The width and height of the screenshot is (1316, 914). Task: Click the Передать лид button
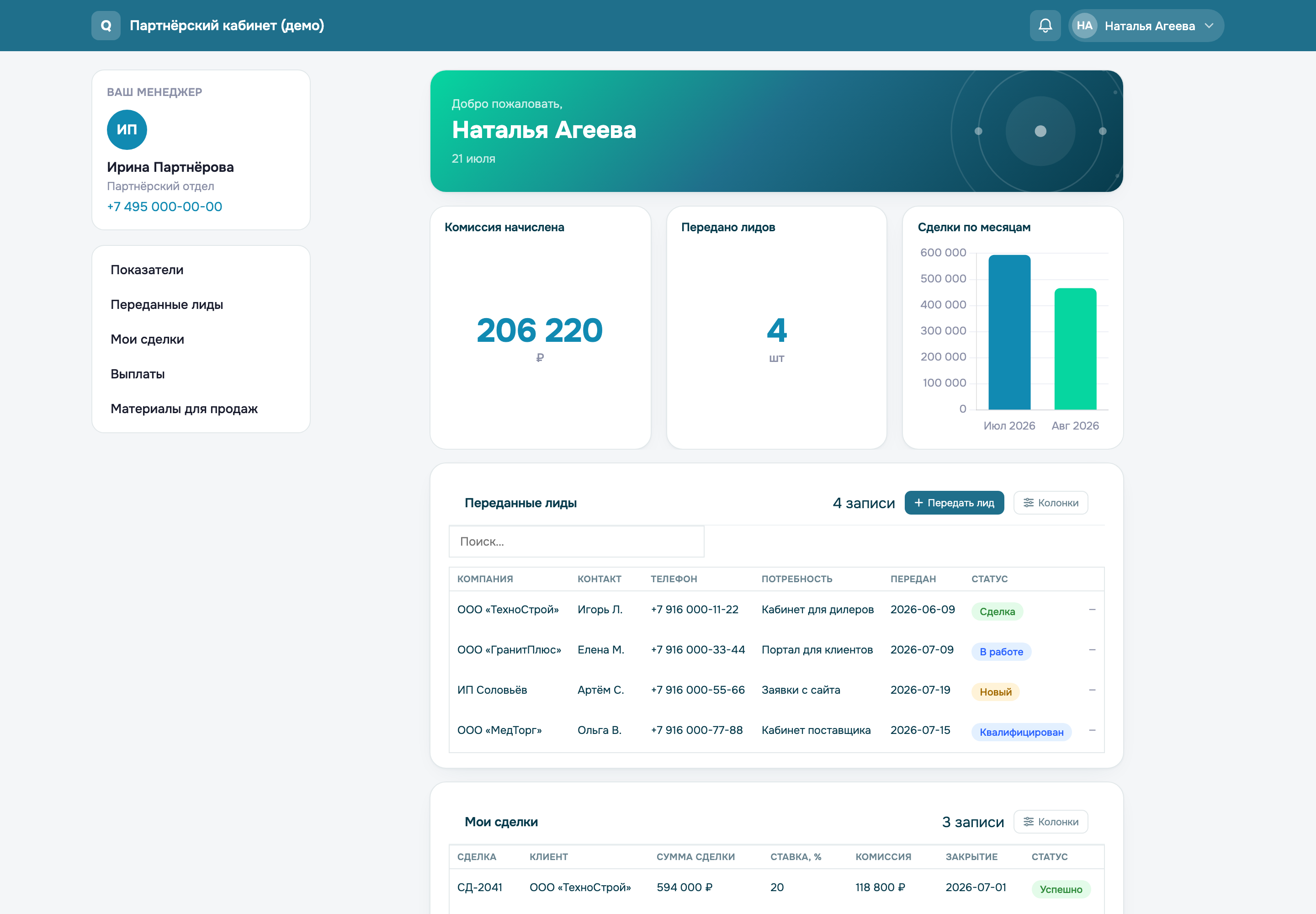(954, 503)
